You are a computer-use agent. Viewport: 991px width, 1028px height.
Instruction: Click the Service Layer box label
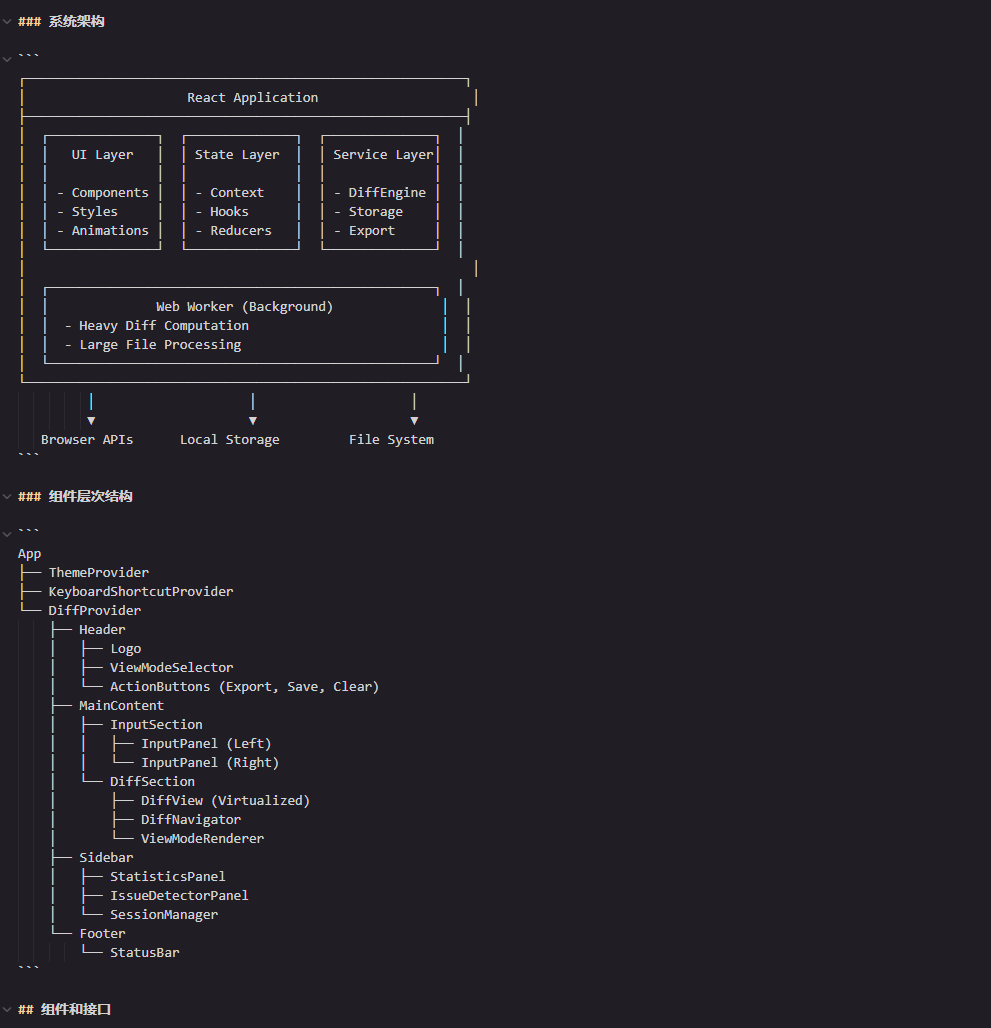point(383,155)
